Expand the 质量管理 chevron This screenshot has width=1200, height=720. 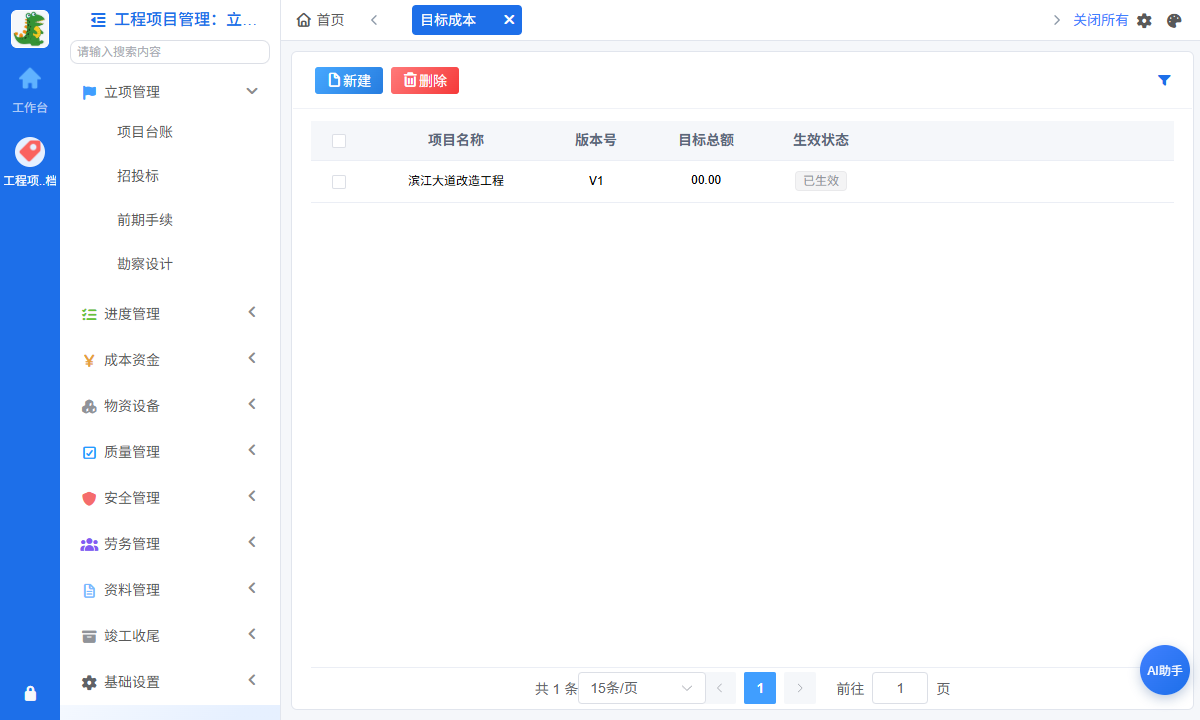[252, 450]
